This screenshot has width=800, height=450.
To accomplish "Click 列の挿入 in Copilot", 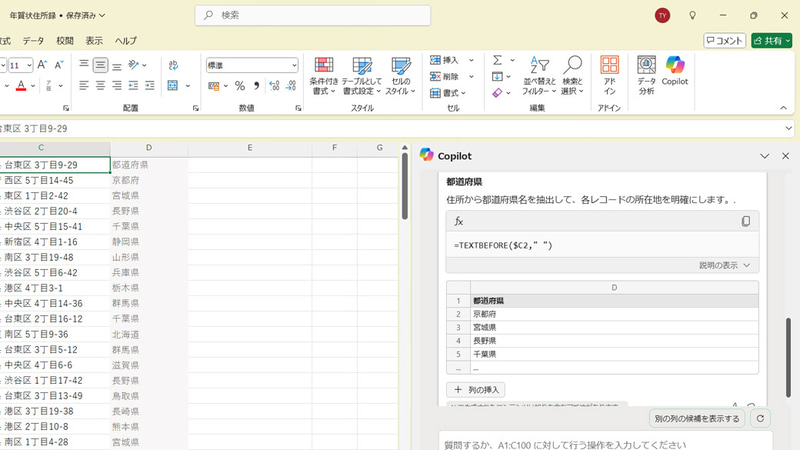I will pyautogui.click(x=476, y=390).
